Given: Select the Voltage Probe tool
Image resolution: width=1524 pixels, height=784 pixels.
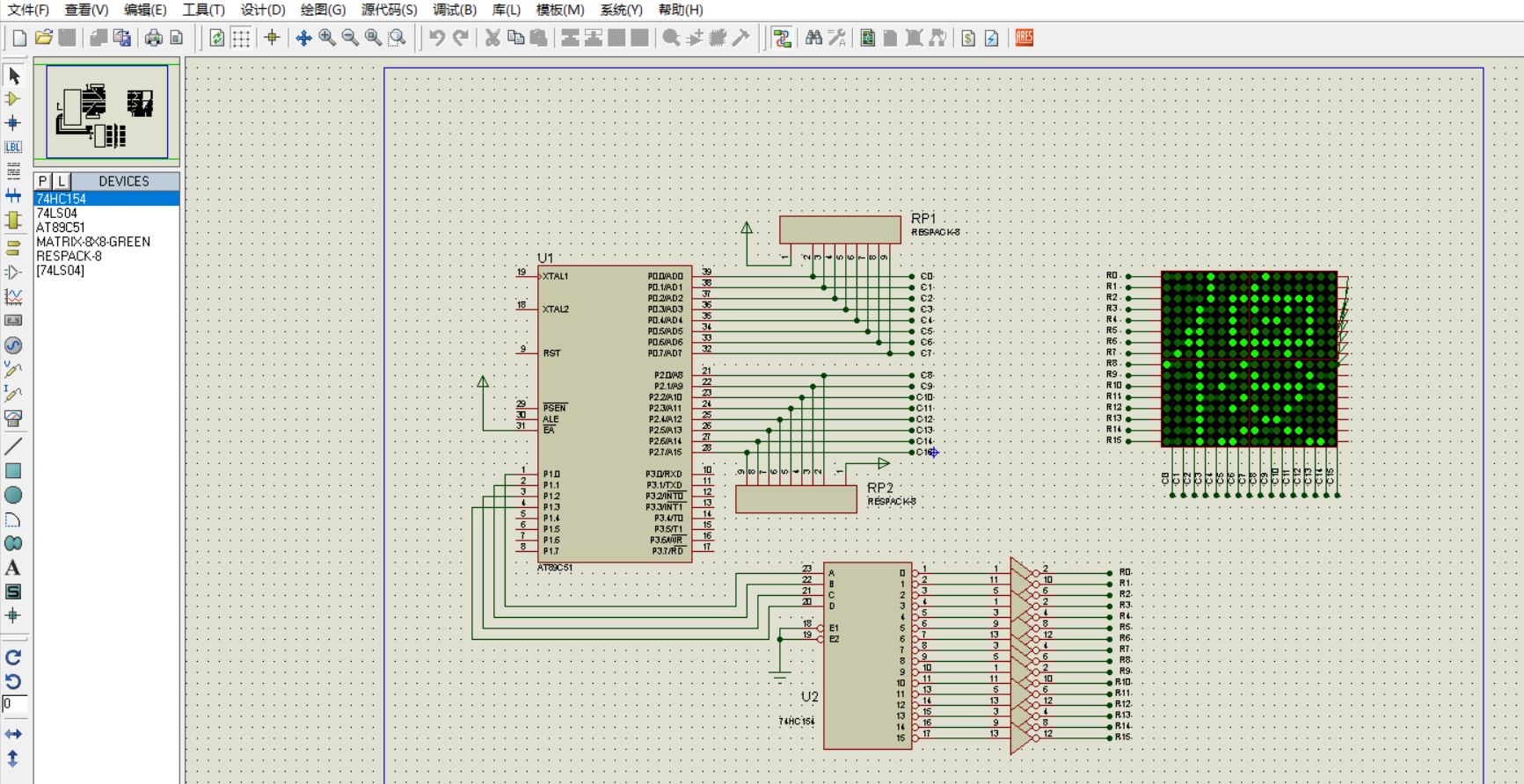Looking at the screenshot, I should point(13,369).
